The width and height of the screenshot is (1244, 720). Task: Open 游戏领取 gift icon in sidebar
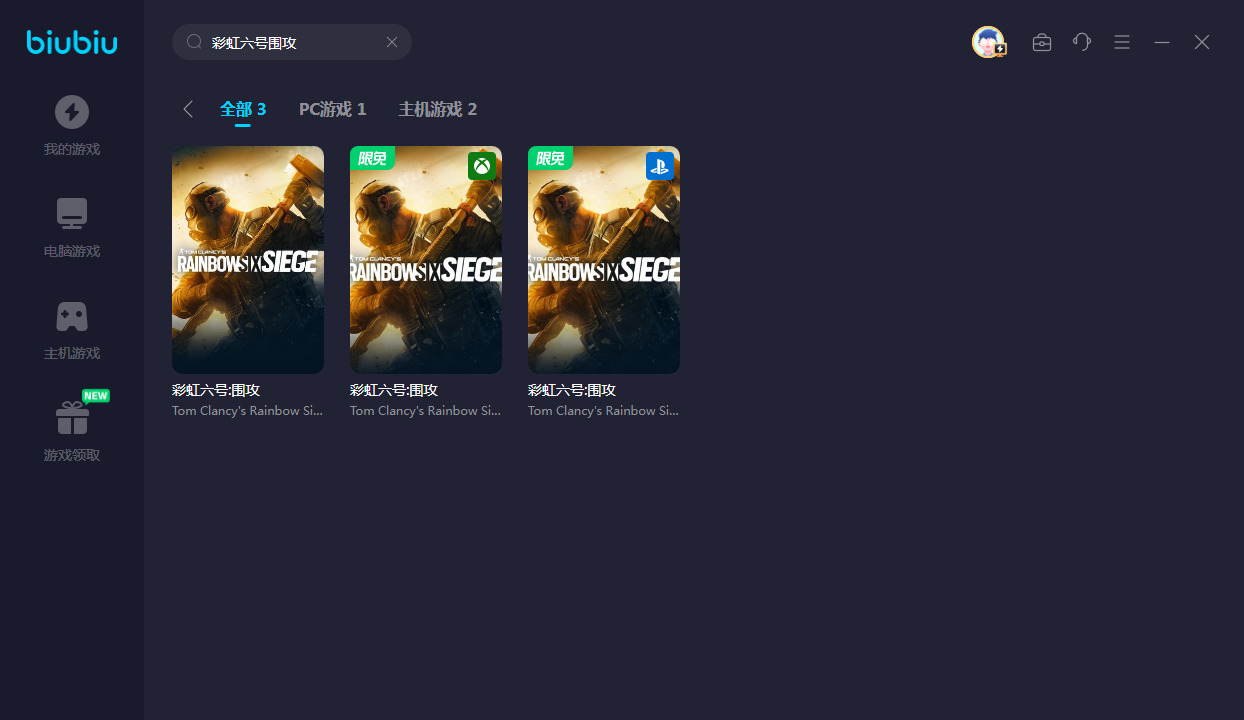click(72, 417)
